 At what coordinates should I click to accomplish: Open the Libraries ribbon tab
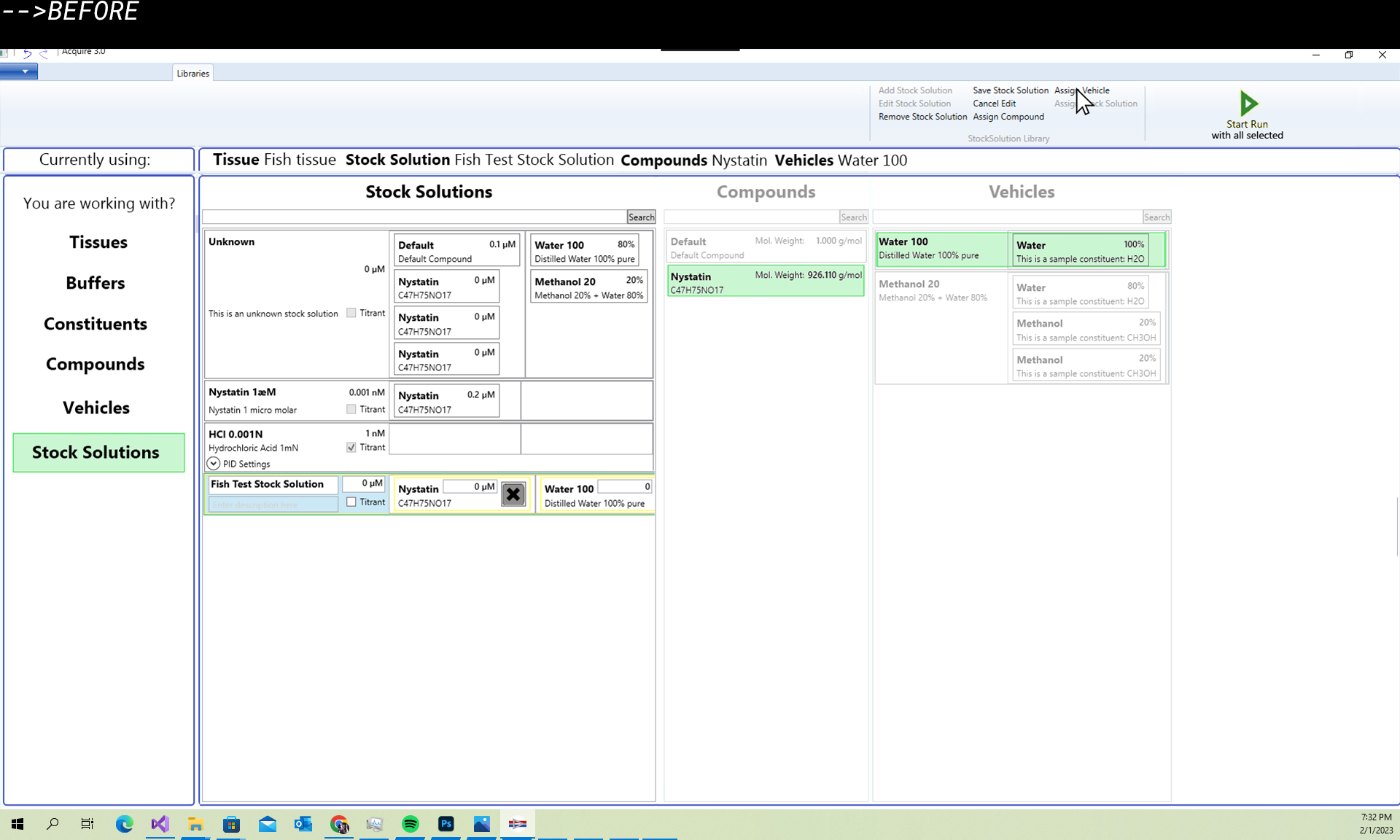[192, 73]
